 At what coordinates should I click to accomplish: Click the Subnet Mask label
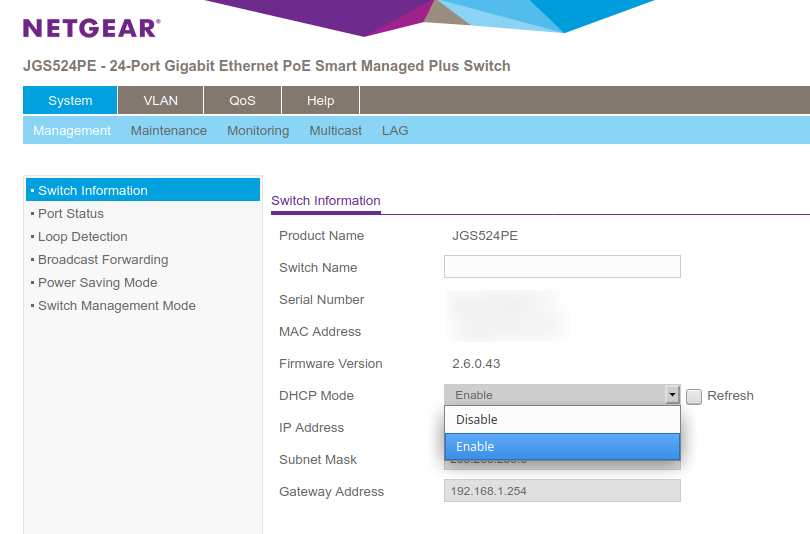318,460
